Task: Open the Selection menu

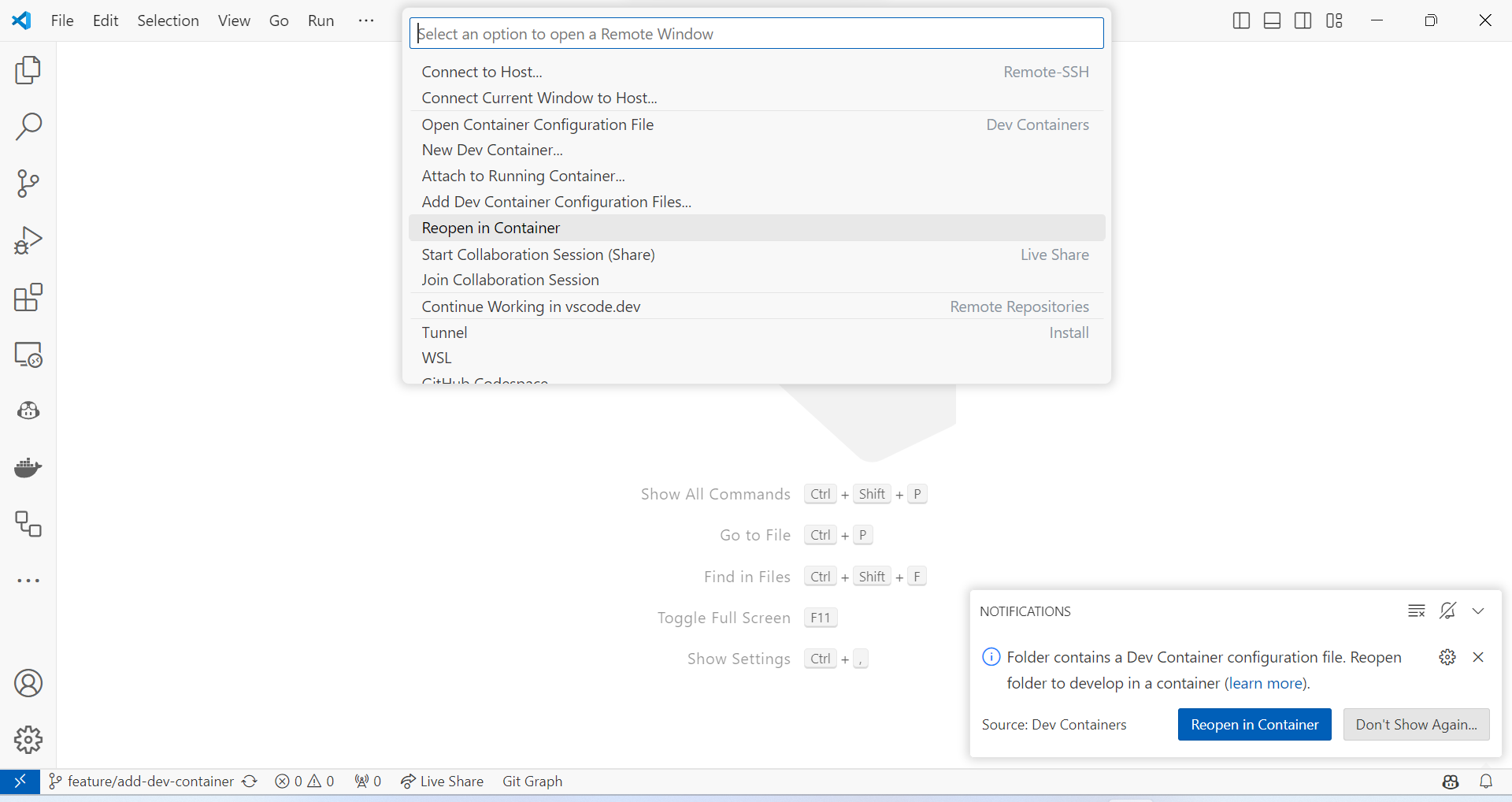Action: coord(168,20)
